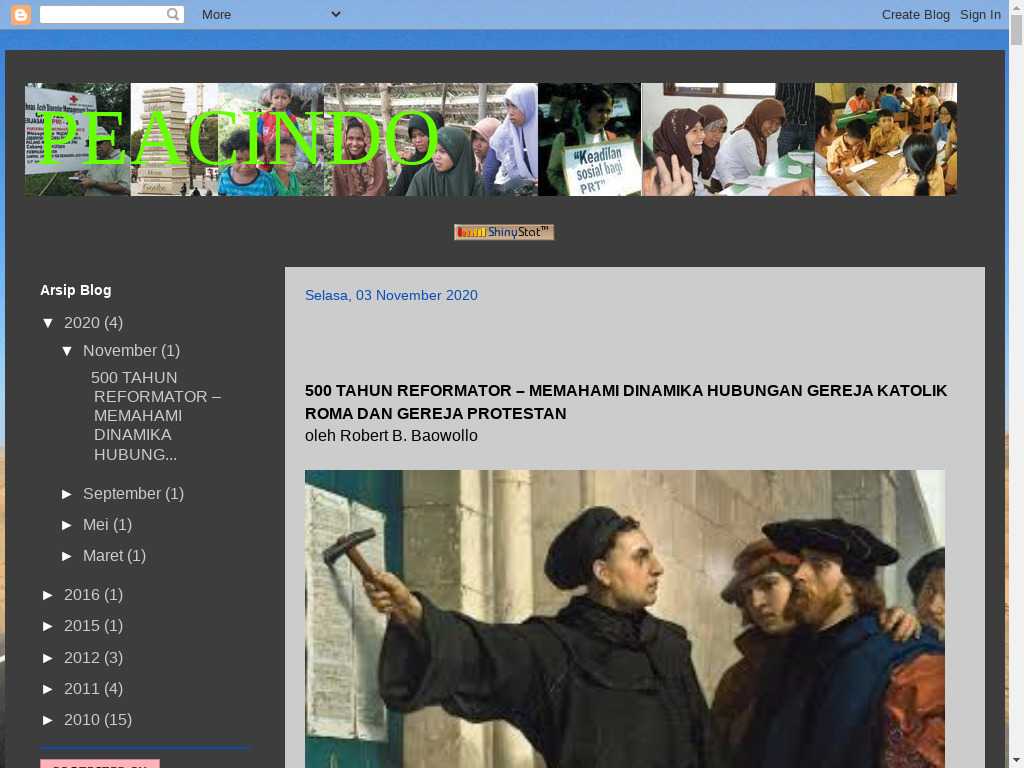This screenshot has width=1024, height=768.
Task: Click the post title 500 TAHUN REFORMATOR heading
Action: (x=626, y=402)
